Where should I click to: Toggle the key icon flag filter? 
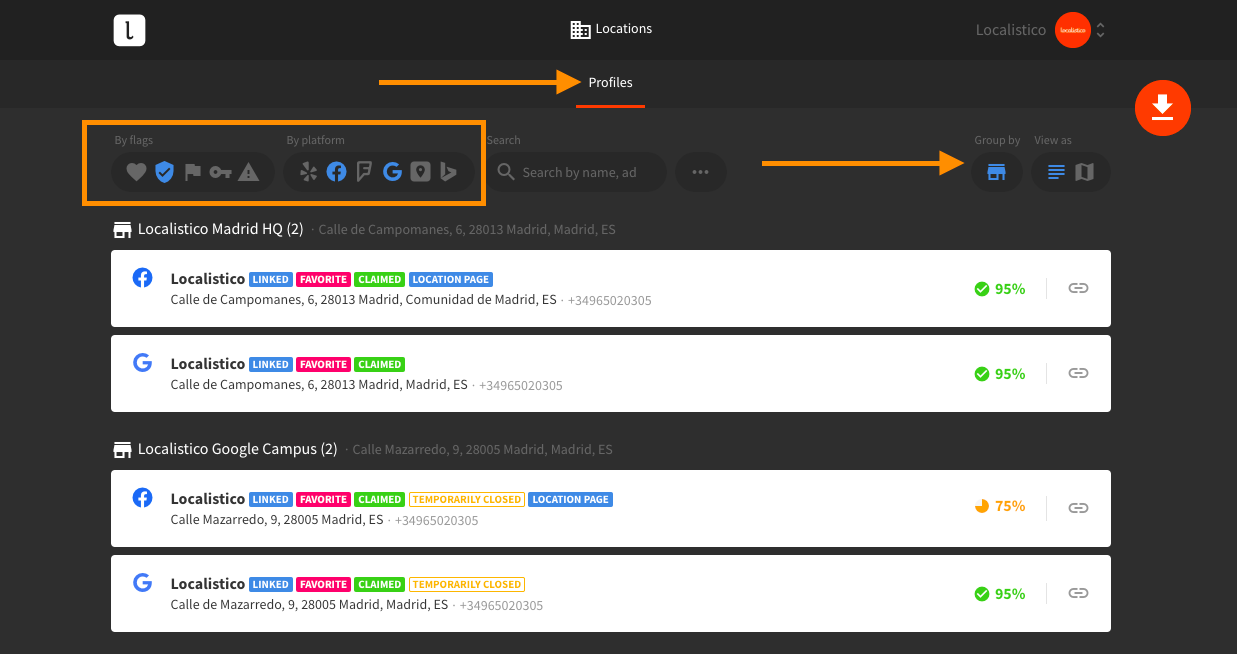[221, 172]
